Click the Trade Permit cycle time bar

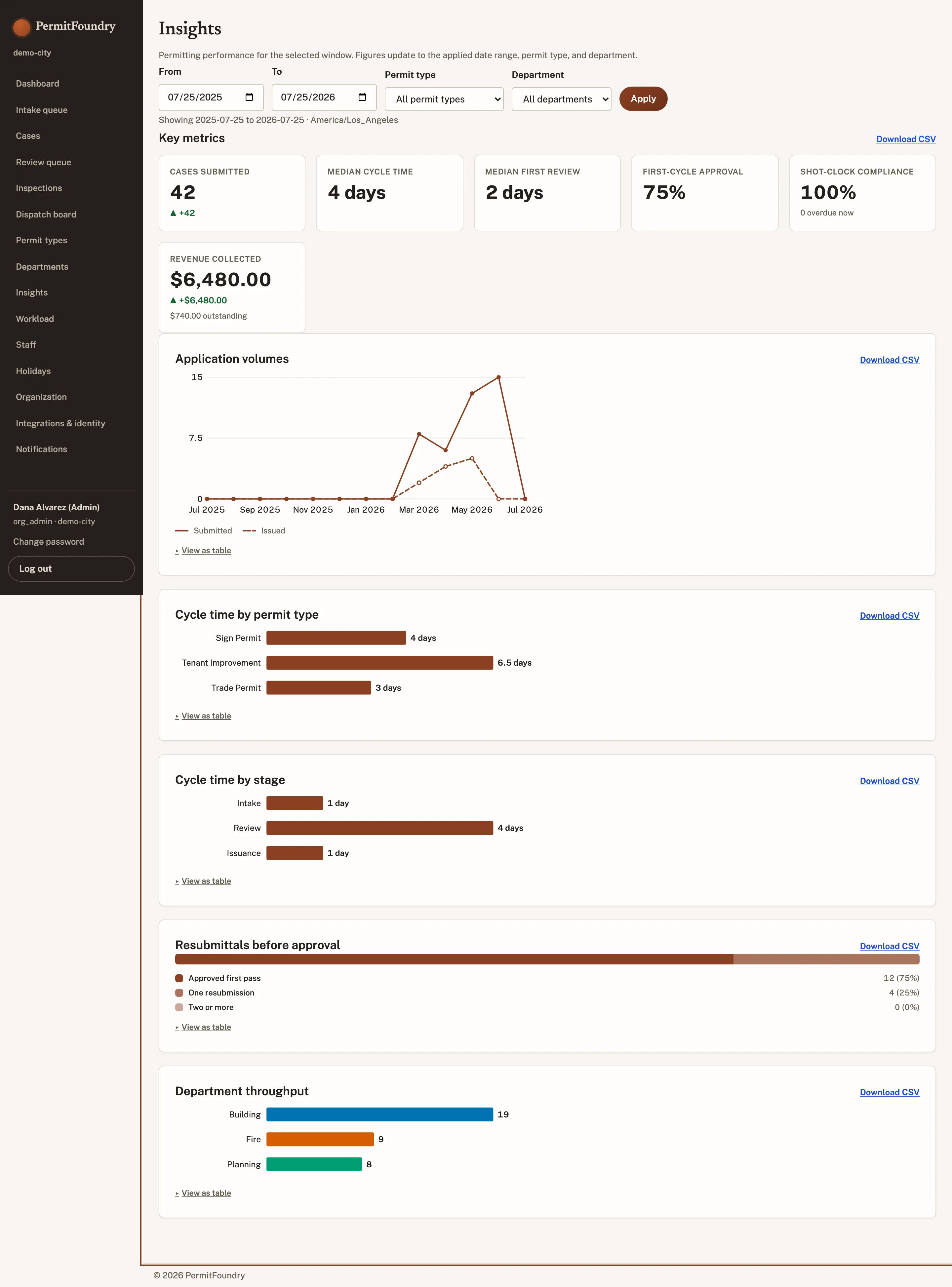point(319,688)
